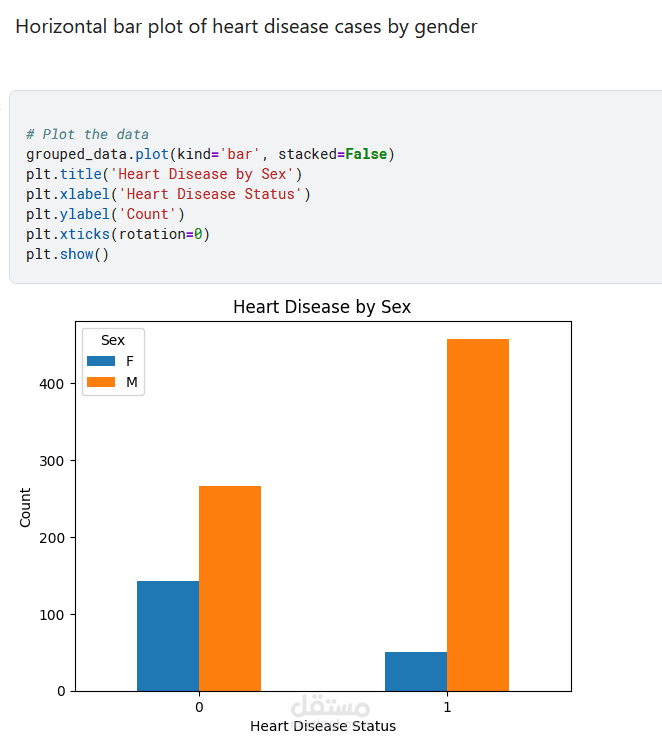Click the orange M legend color swatch
This screenshot has height=746, width=662.
point(101,381)
